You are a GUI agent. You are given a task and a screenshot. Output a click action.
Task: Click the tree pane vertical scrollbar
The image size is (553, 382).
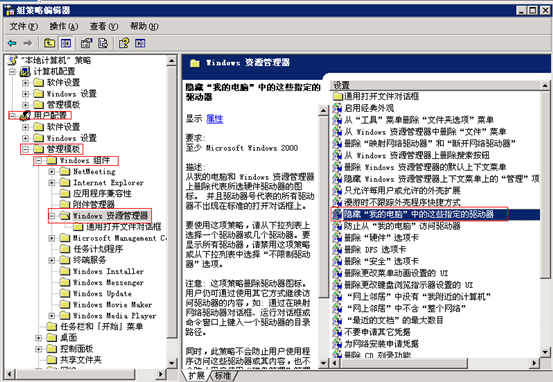(x=172, y=201)
